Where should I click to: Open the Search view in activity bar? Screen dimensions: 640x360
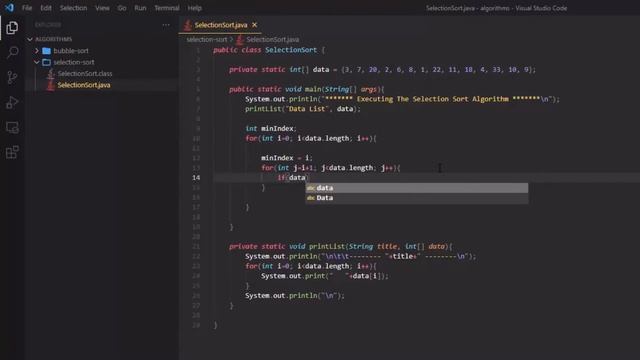(x=12, y=52)
